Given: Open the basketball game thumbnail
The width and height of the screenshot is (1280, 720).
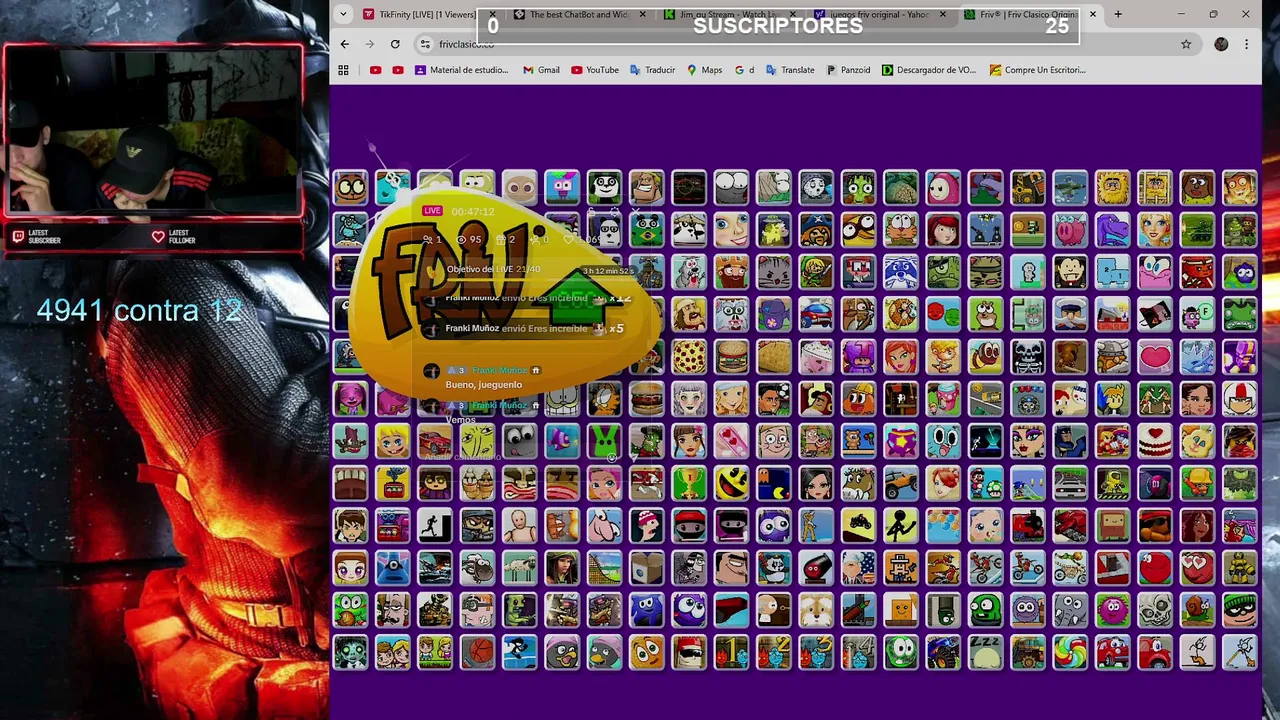Looking at the screenshot, I should click(478, 651).
